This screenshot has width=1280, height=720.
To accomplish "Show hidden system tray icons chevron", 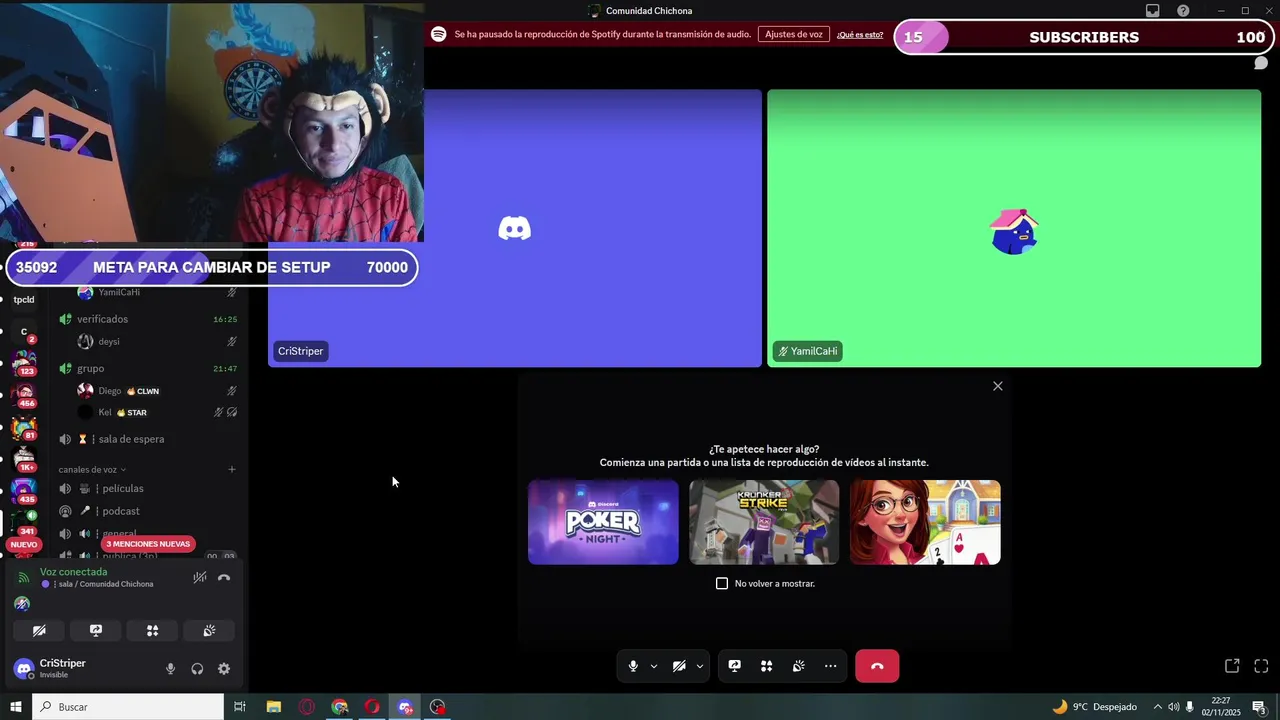I will 1158,707.
